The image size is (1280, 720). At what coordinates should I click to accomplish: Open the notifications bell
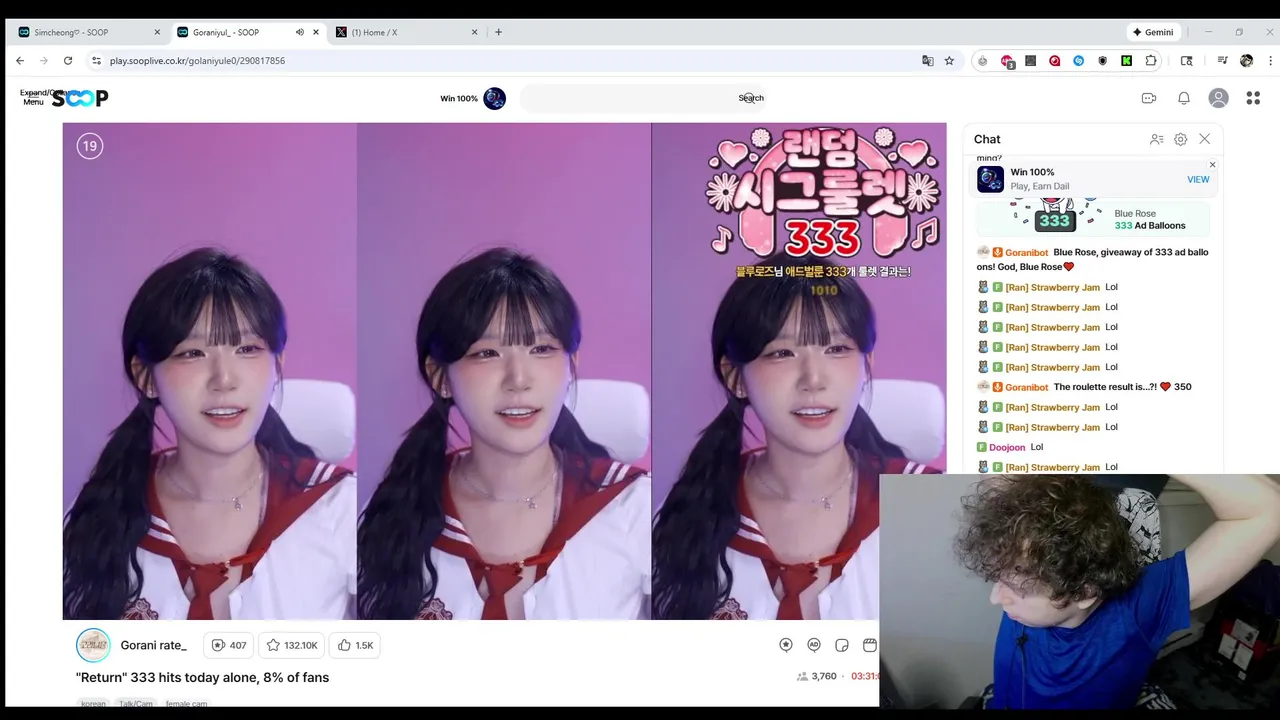[x=1184, y=98]
